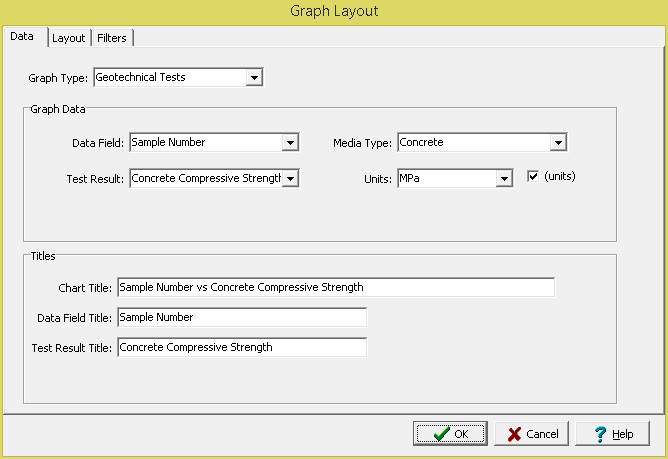Click into the Chart Title text field
The height and width of the screenshot is (459, 668).
coord(335,288)
